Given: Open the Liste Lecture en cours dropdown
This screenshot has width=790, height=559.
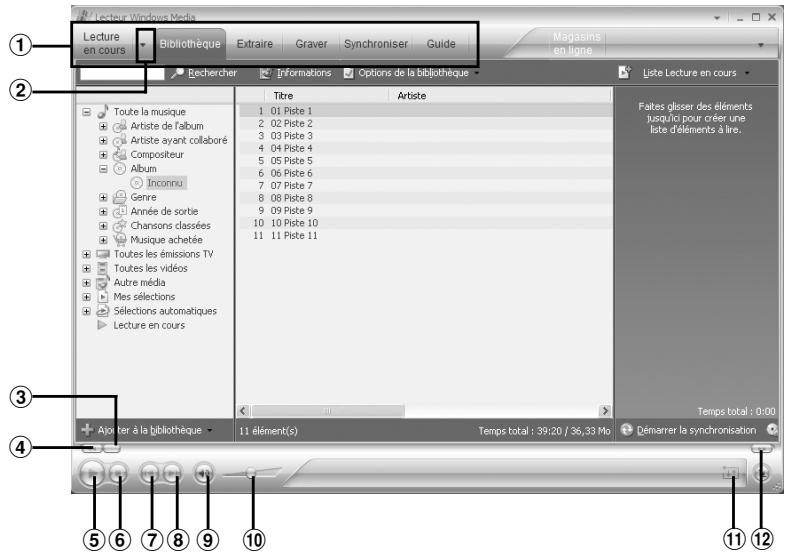Looking at the screenshot, I should (696, 73).
